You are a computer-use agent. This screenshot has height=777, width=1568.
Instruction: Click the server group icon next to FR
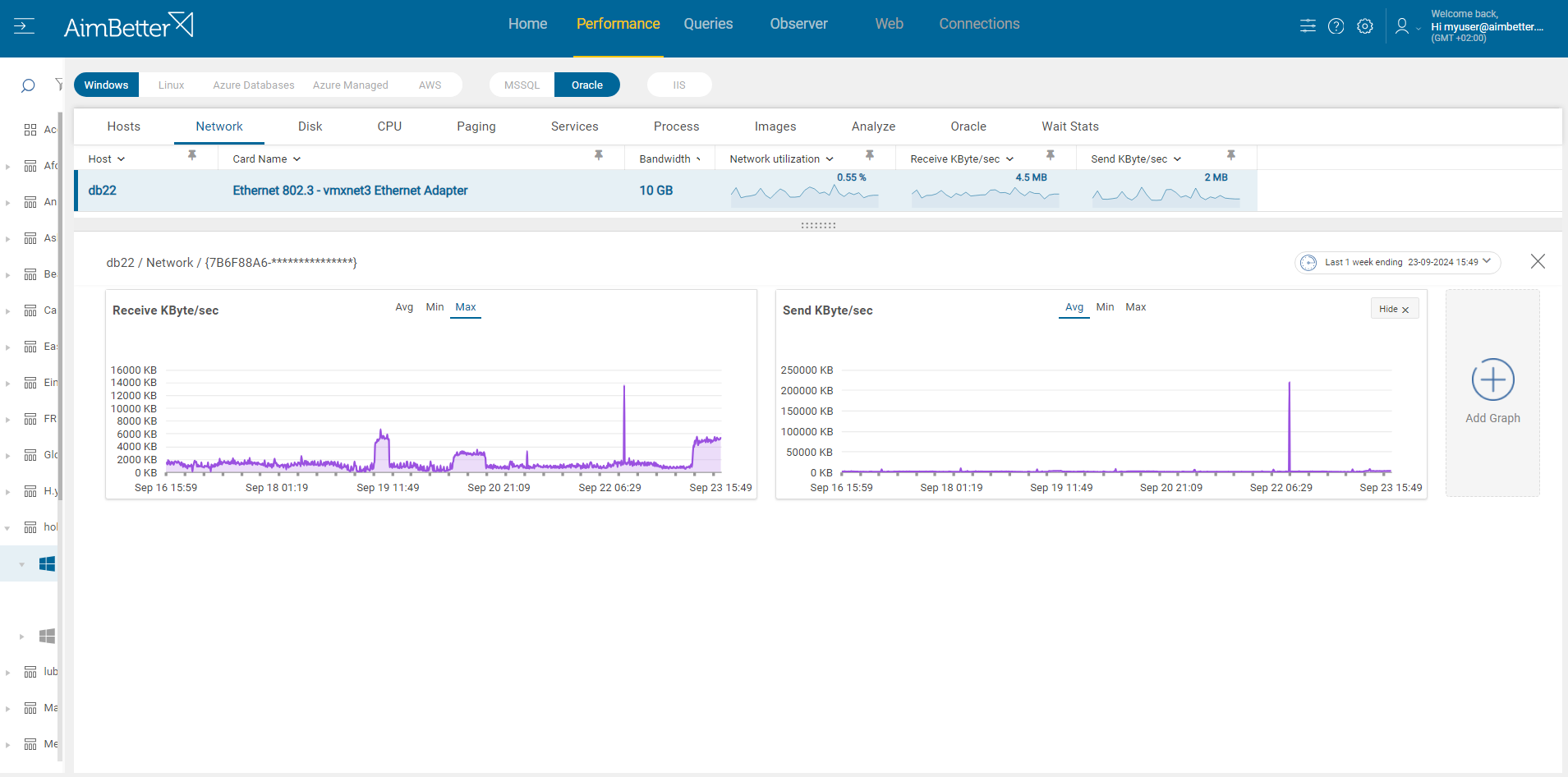click(x=30, y=419)
